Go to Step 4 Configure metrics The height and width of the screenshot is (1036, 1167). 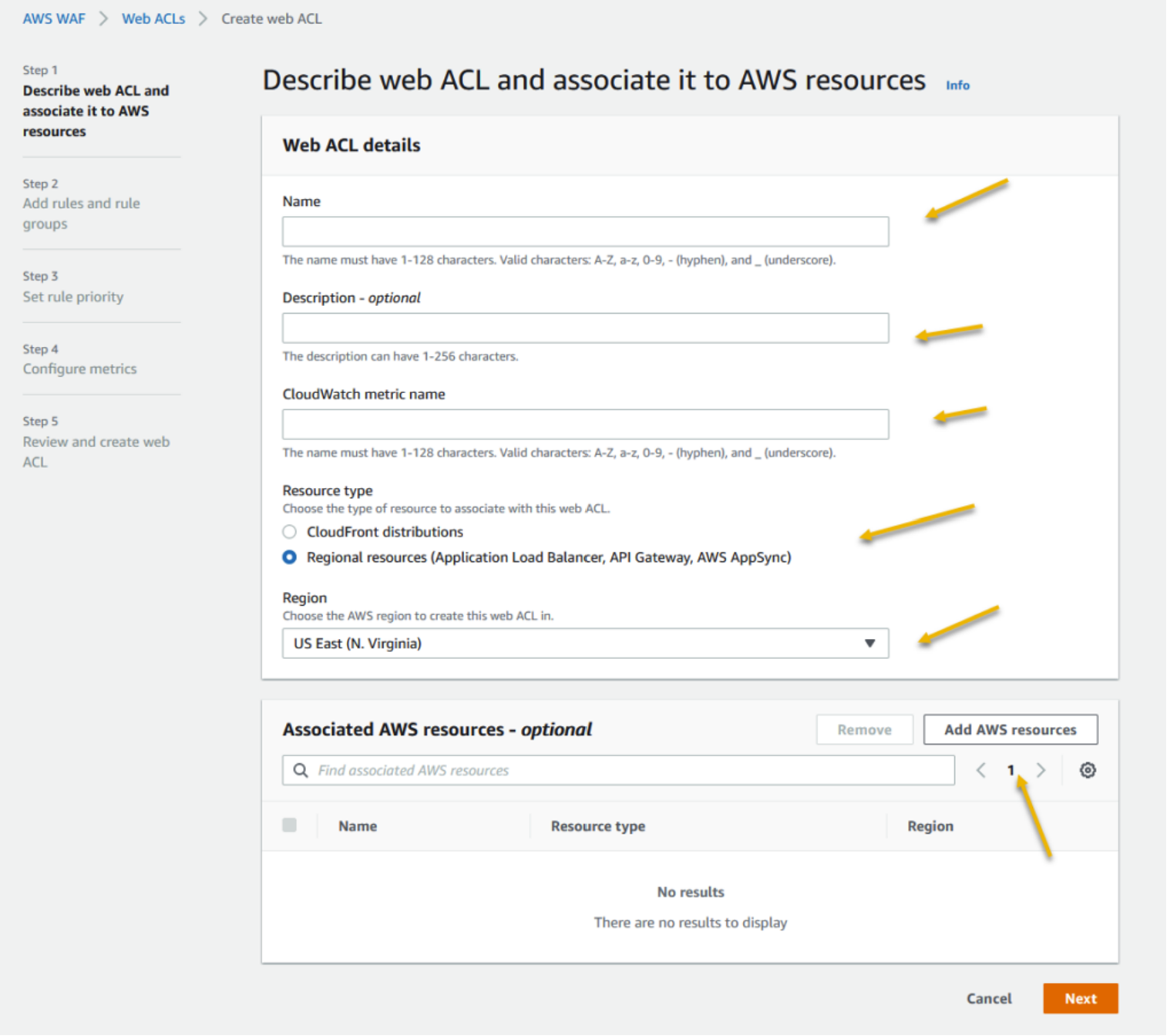[x=80, y=369]
